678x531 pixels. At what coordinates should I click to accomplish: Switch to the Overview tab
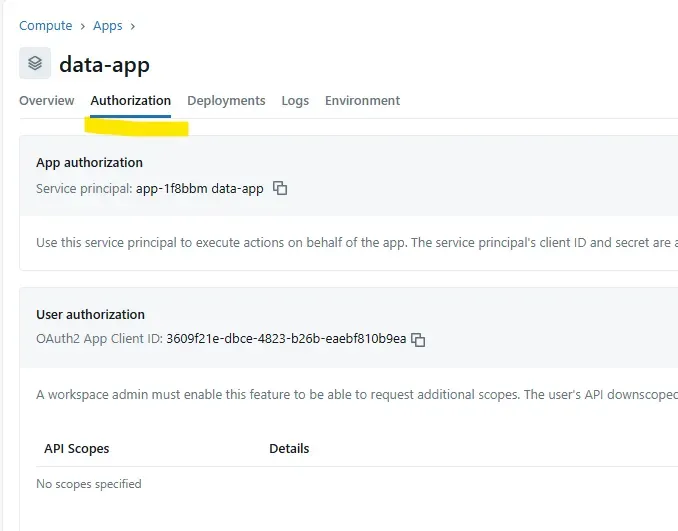coord(47,101)
